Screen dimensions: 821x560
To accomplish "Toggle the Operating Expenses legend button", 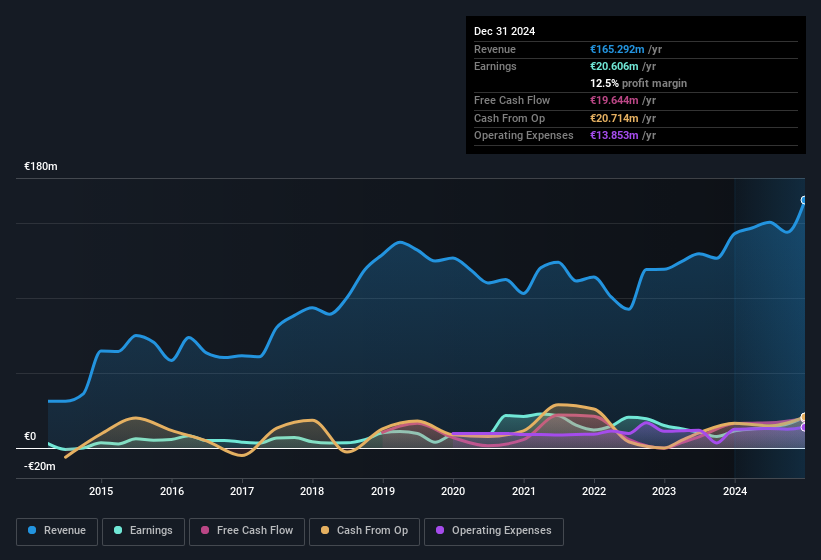I will coord(493,531).
